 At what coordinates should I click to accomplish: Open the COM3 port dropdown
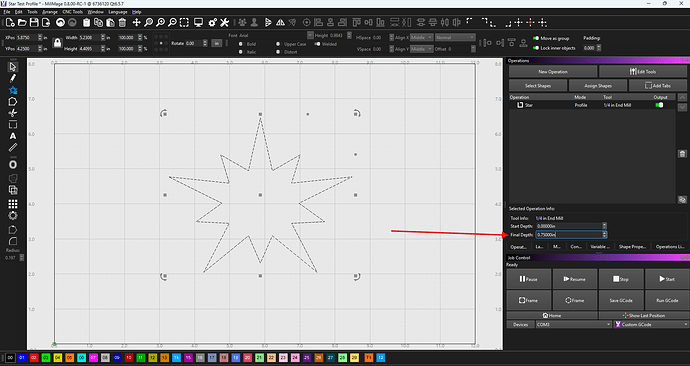[573, 325]
